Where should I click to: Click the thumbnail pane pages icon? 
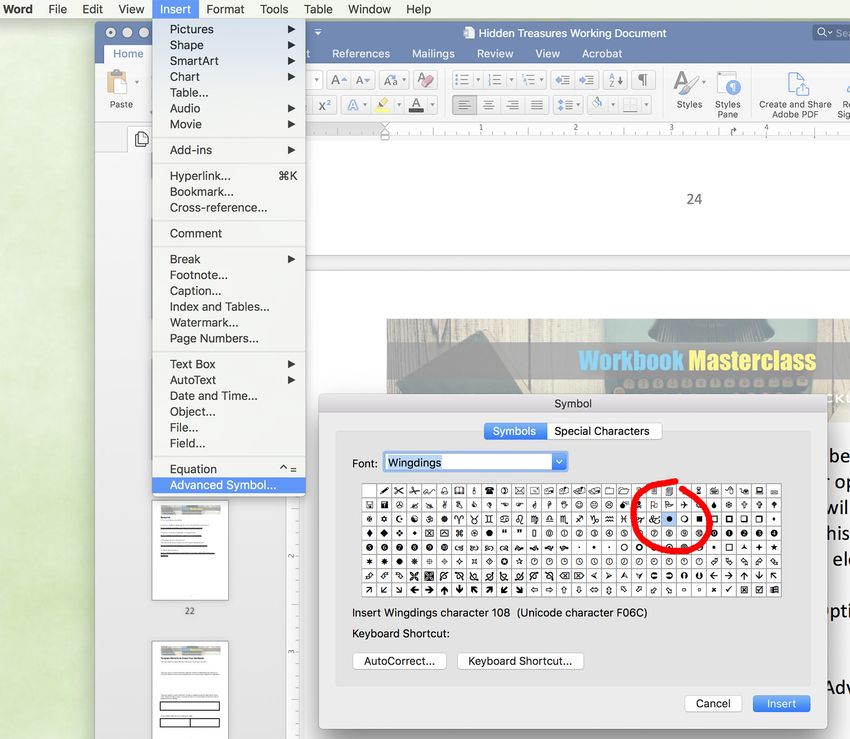coord(141,139)
